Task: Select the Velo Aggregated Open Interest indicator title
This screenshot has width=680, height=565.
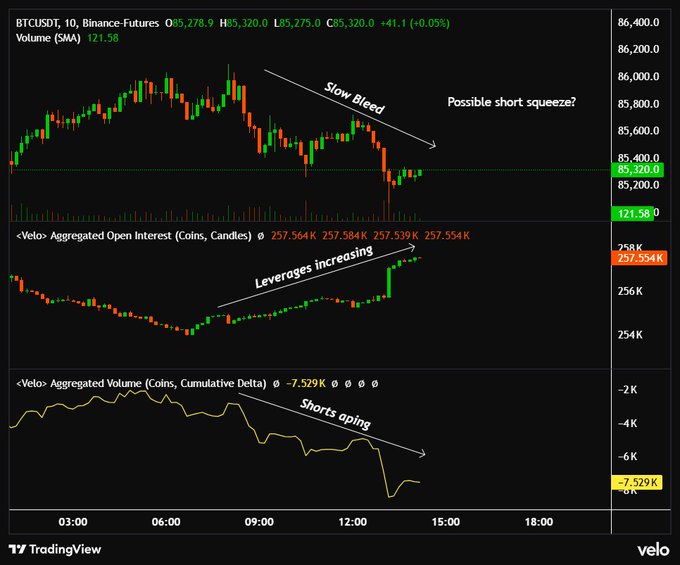Action: tap(134, 236)
